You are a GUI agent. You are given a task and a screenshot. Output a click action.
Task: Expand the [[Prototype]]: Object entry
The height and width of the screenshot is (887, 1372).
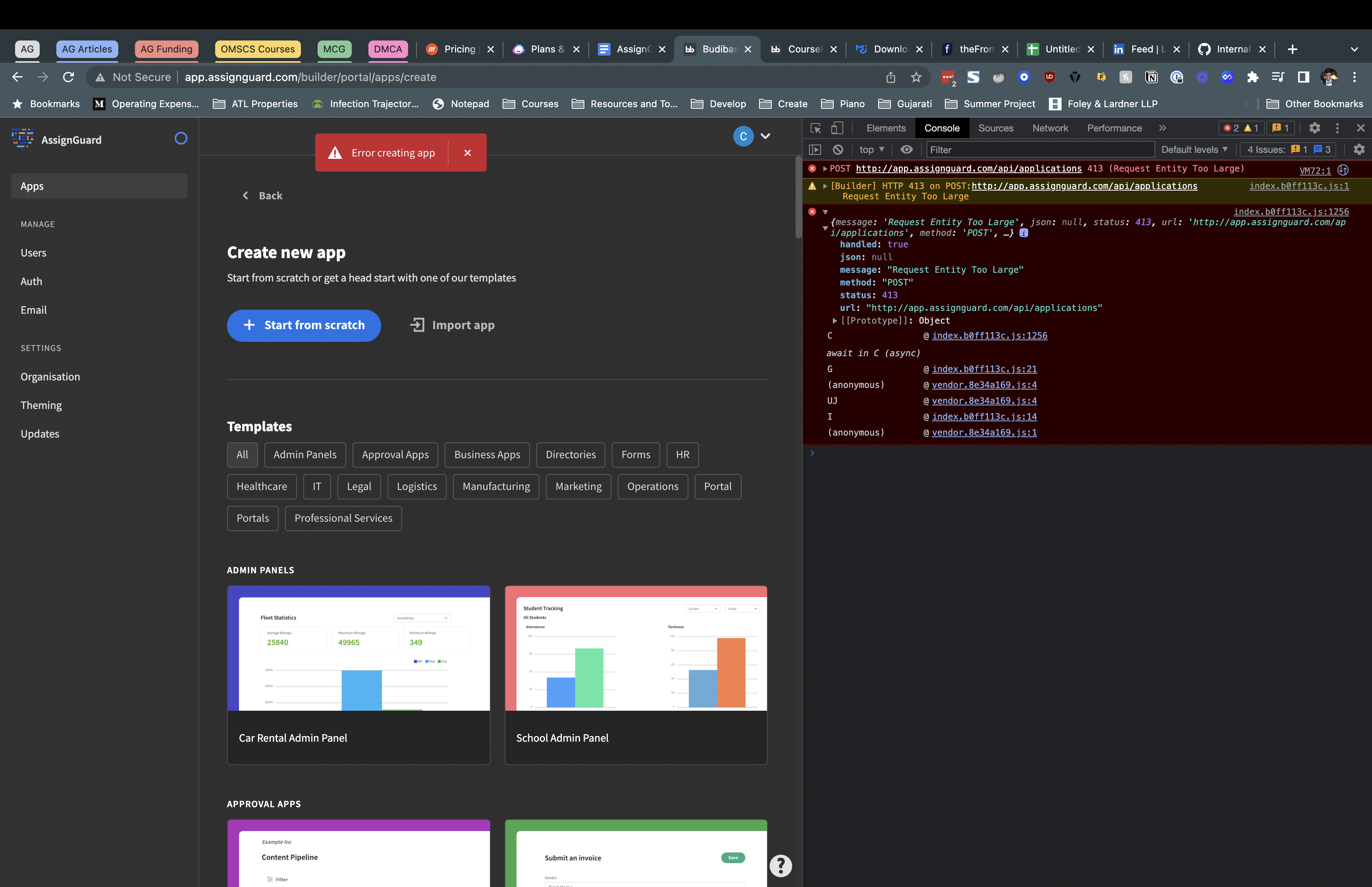[x=834, y=321]
